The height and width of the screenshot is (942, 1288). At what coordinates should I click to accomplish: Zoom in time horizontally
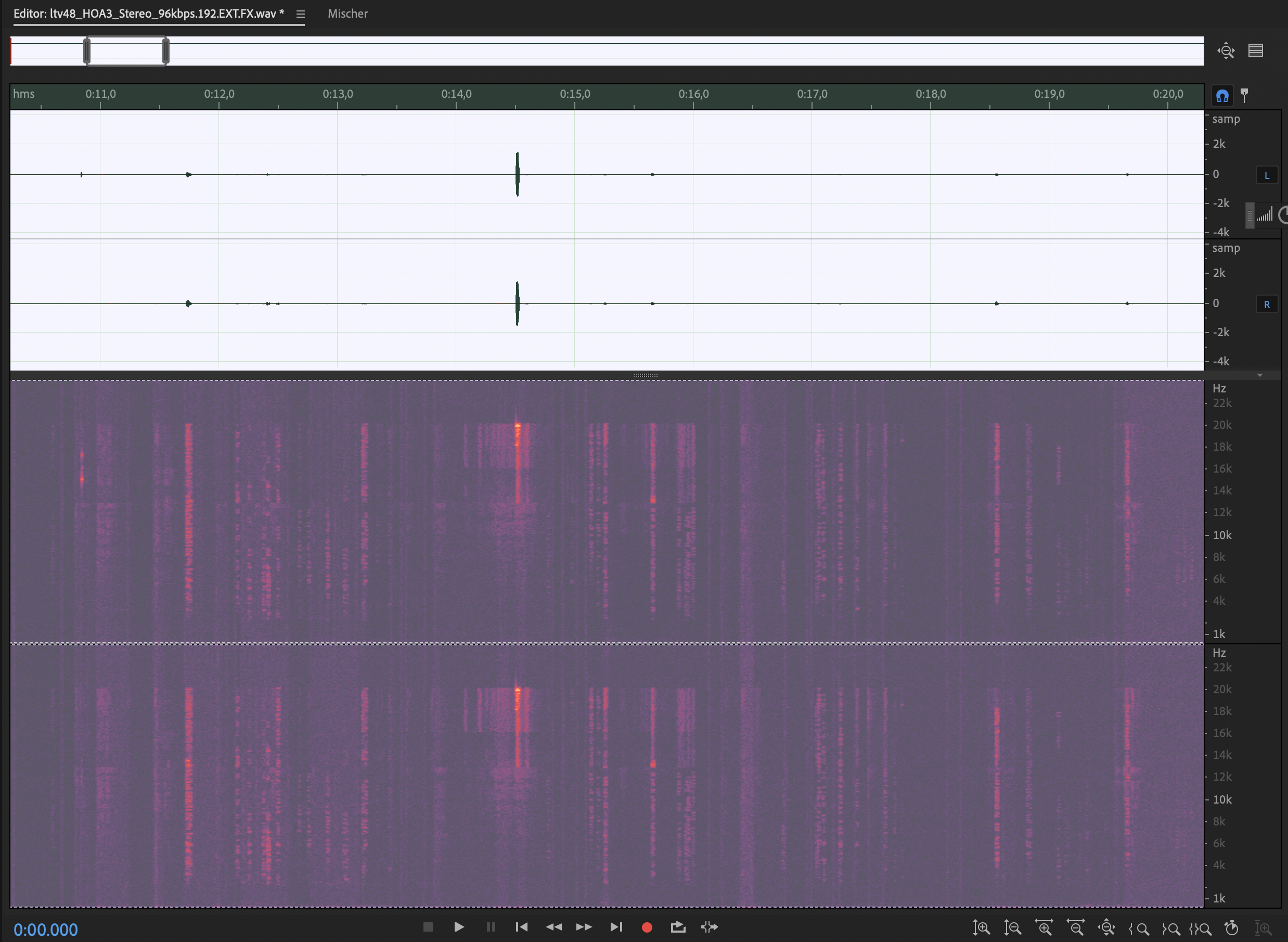pos(1044,928)
